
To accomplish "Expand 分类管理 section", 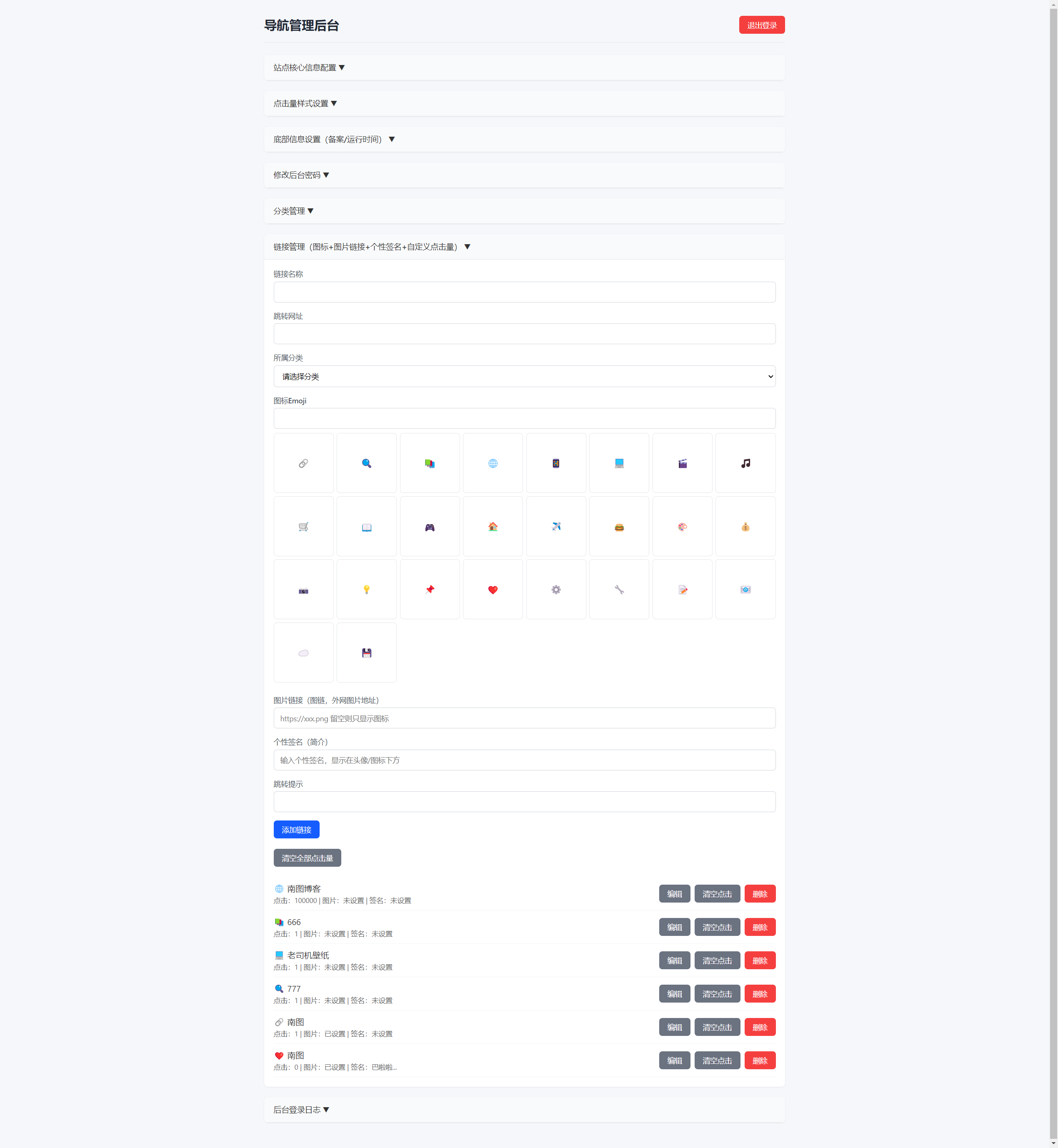I will 293,211.
